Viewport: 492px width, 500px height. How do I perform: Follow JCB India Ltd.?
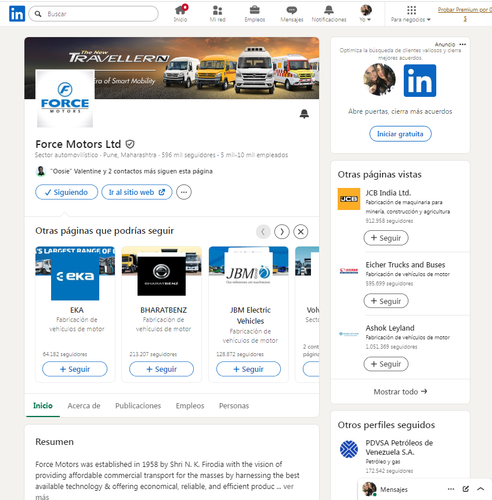click(386, 238)
